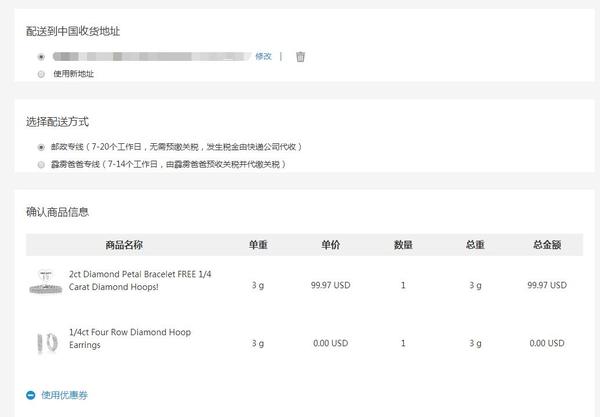Click the 单价 column header
The width and height of the screenshot is (600, 417).
point(331,244)
